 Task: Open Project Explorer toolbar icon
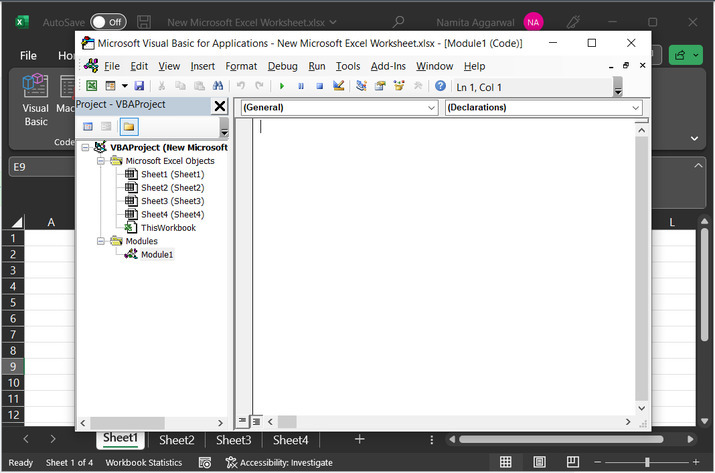pos(361,86)
